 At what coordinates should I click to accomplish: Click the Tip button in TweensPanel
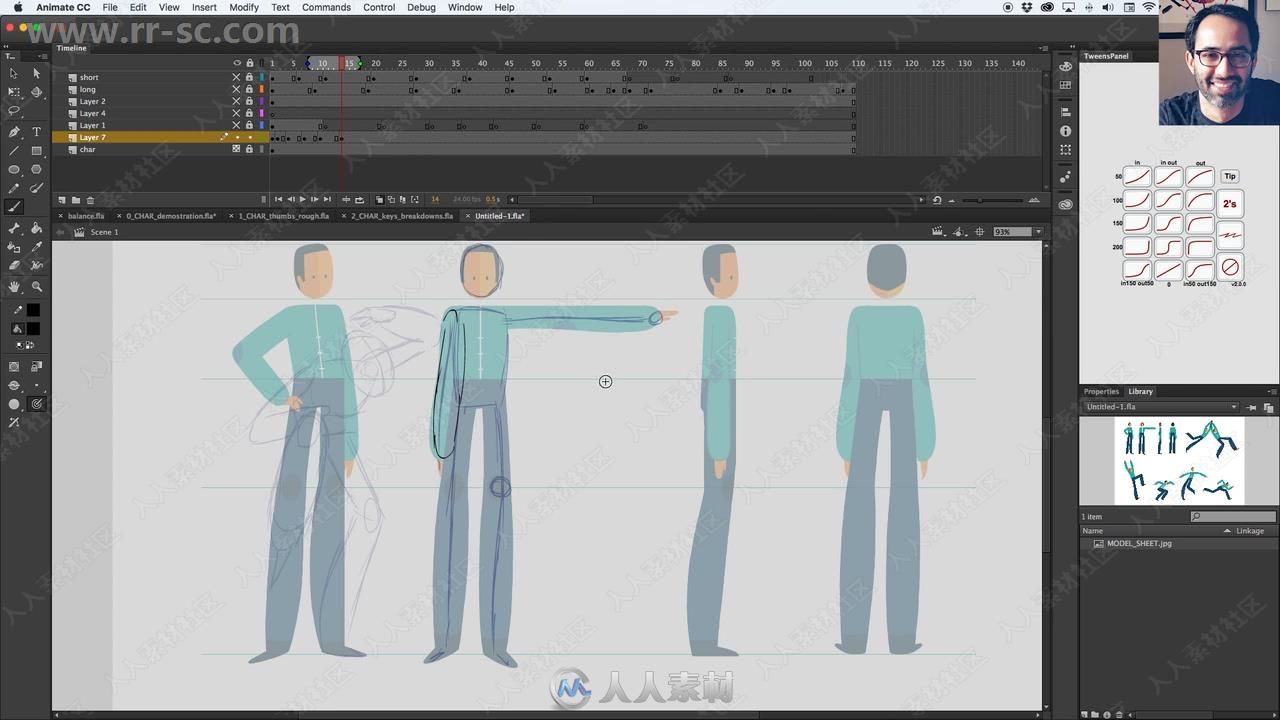pyautogui.click(x=1230, y=176)
